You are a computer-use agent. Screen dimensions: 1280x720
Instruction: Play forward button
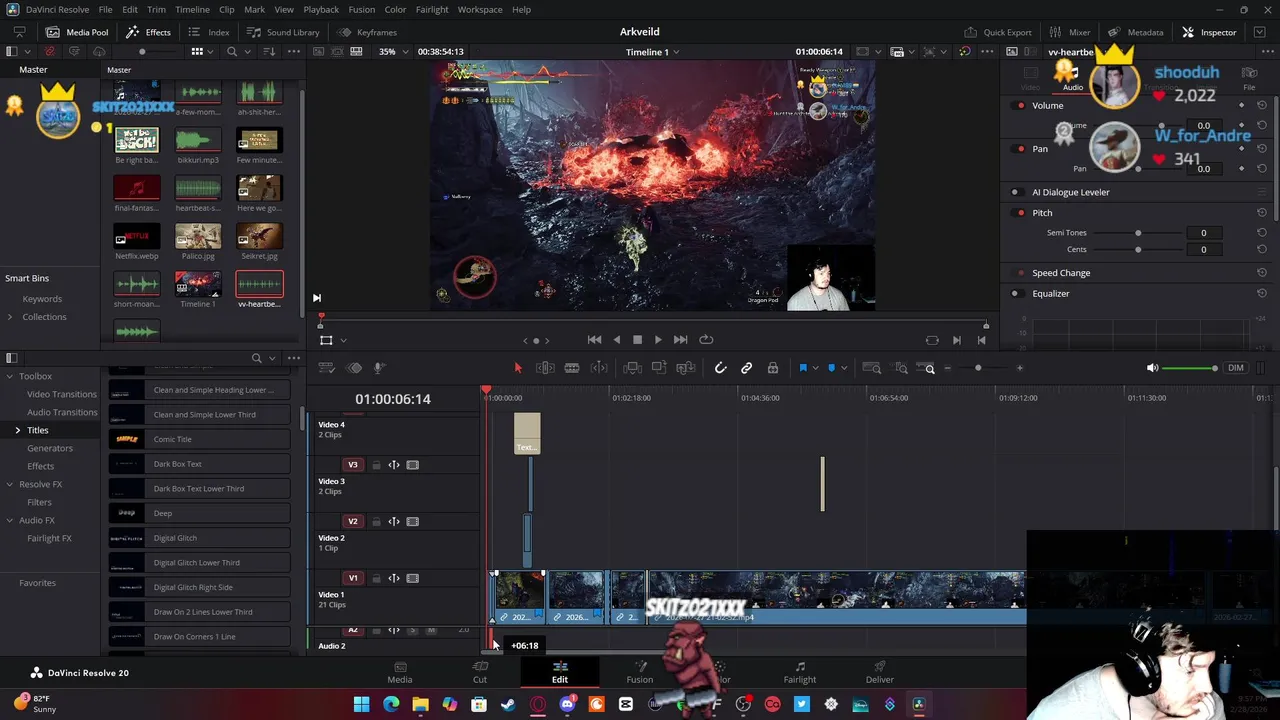(658, 340)
